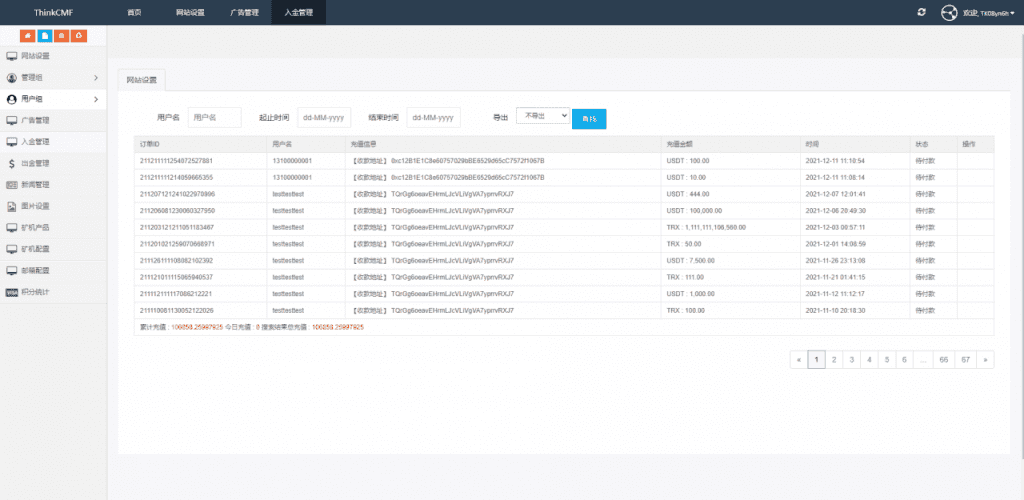Viewport: 1024px width, 500px height.
Task: Click the 0xc12B1E1C8e address in first row
Action: (468, 161)
